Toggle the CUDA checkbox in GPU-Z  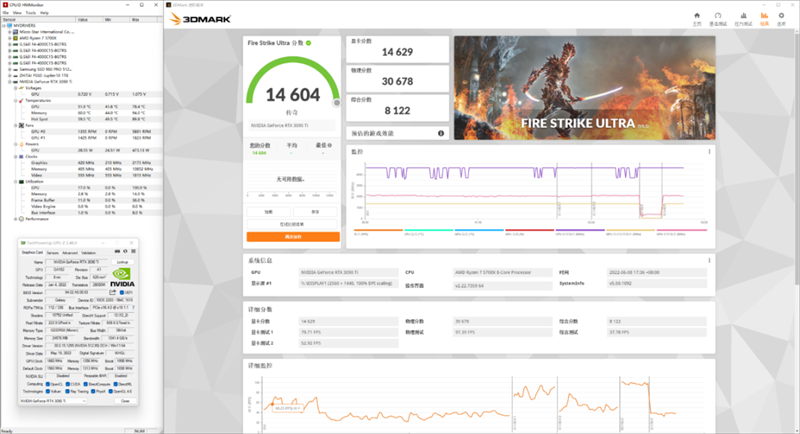click(x=68, y=384)
